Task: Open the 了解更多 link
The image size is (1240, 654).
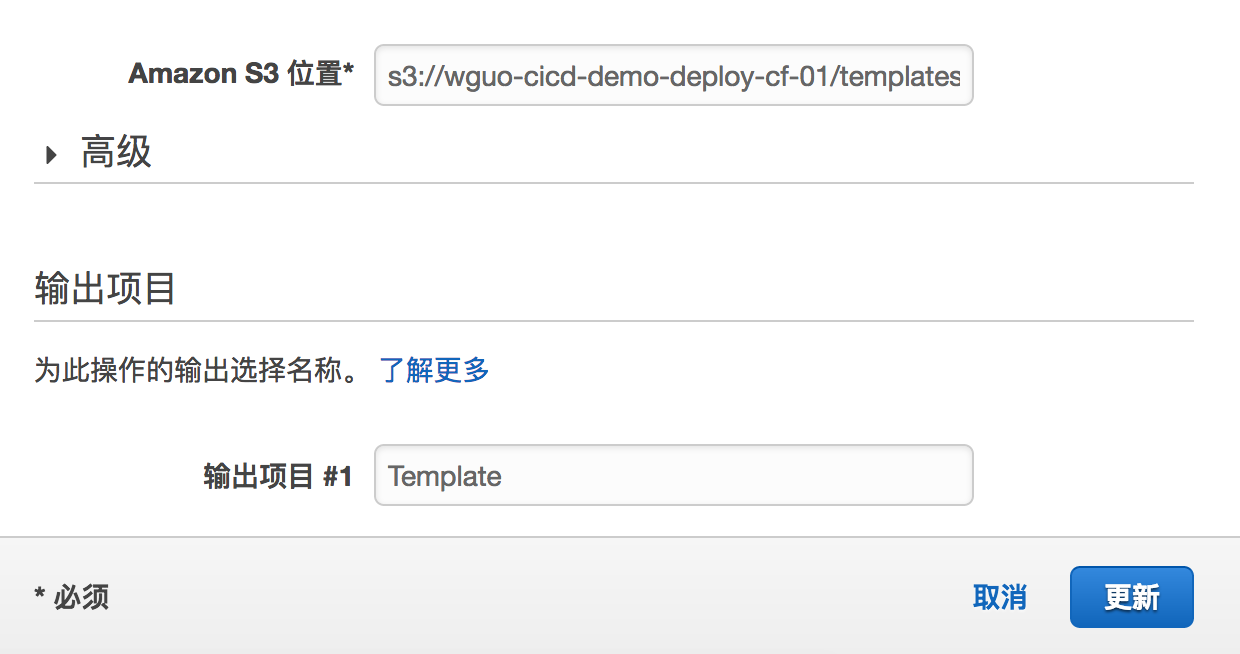Action: point(434,371)
